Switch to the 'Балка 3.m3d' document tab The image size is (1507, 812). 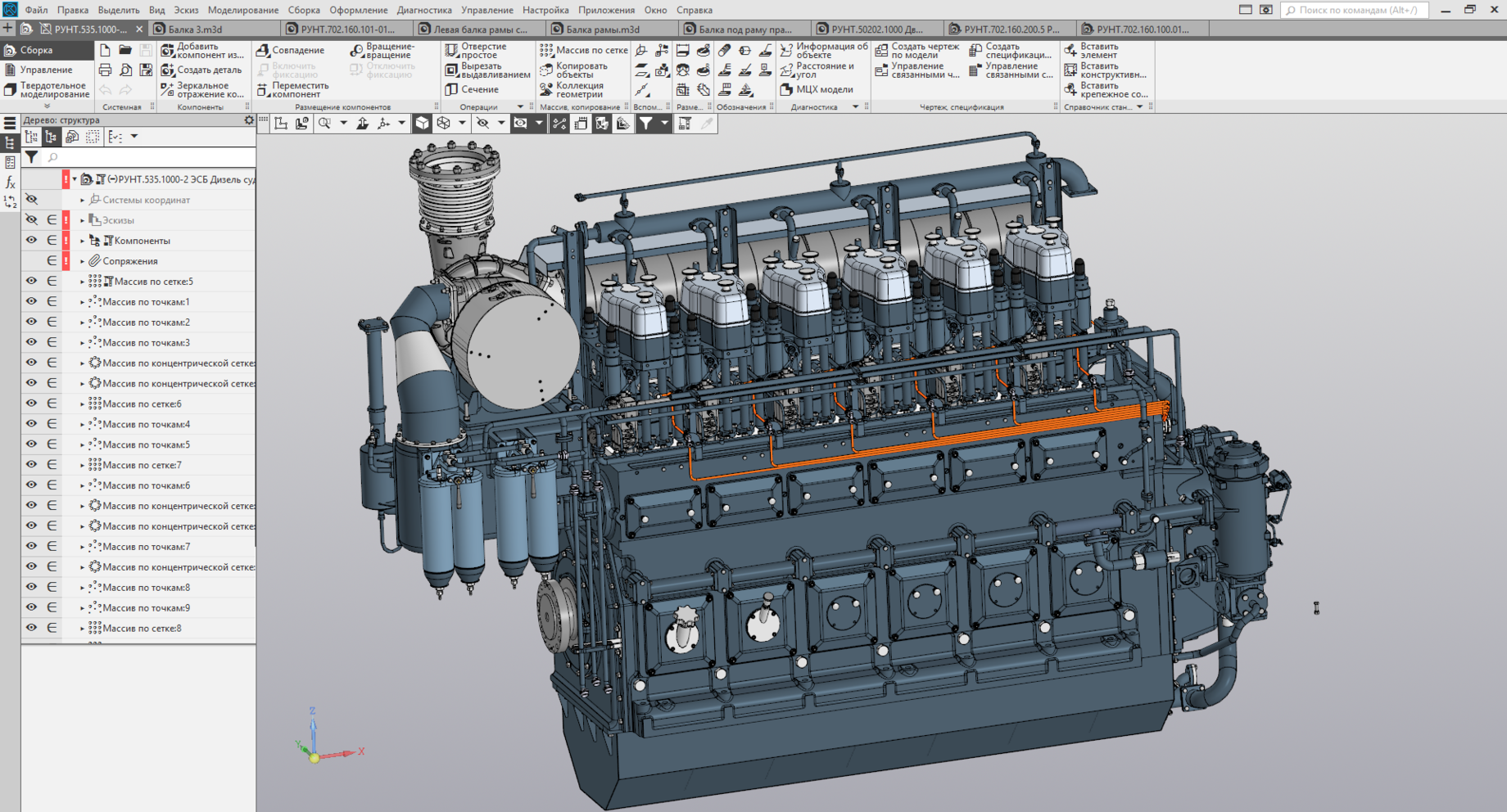(195, 29)
